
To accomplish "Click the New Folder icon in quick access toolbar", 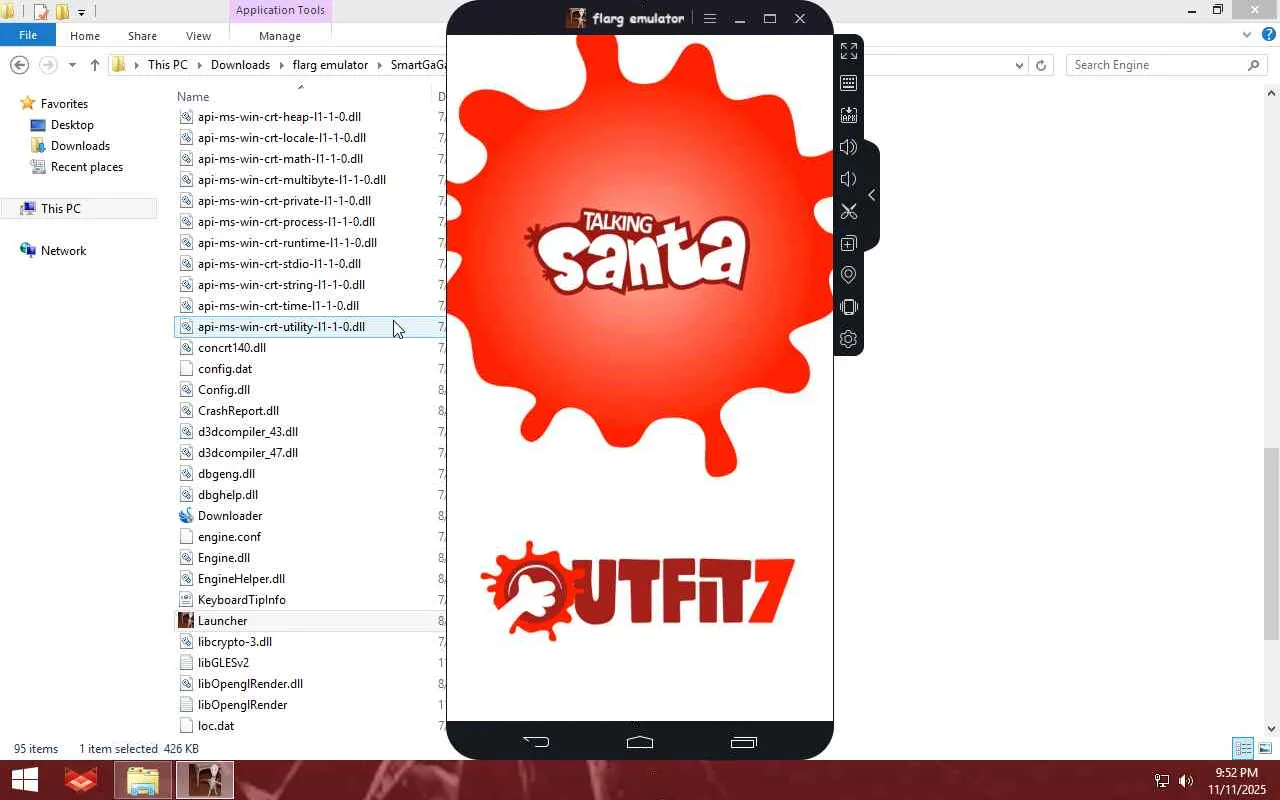I will point(62,12).
